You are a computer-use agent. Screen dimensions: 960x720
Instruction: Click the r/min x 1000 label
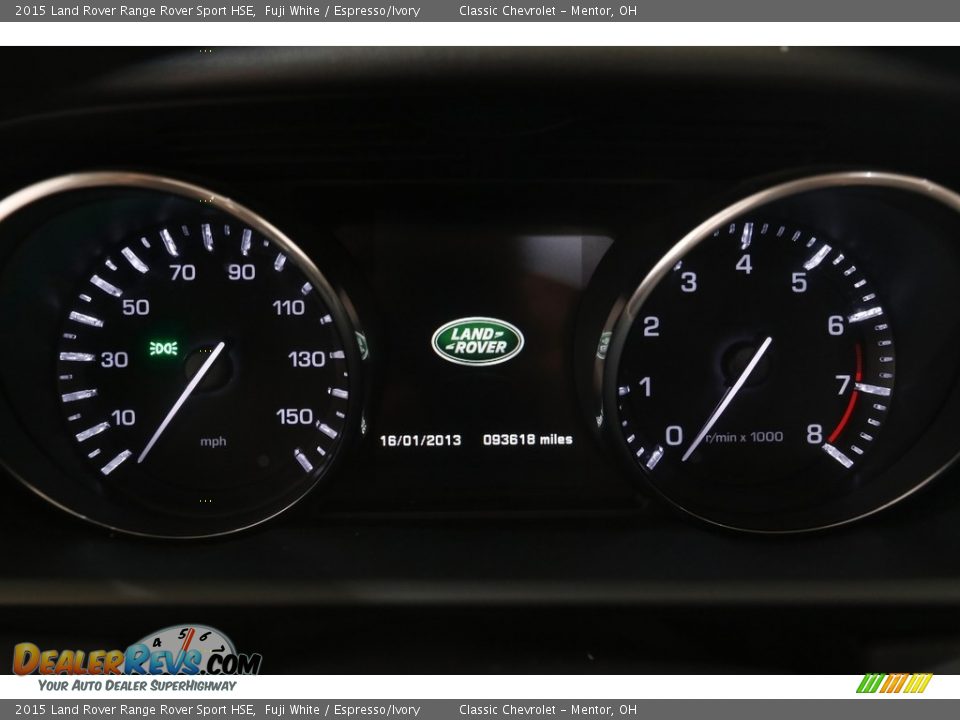click(x=744, y=437)
